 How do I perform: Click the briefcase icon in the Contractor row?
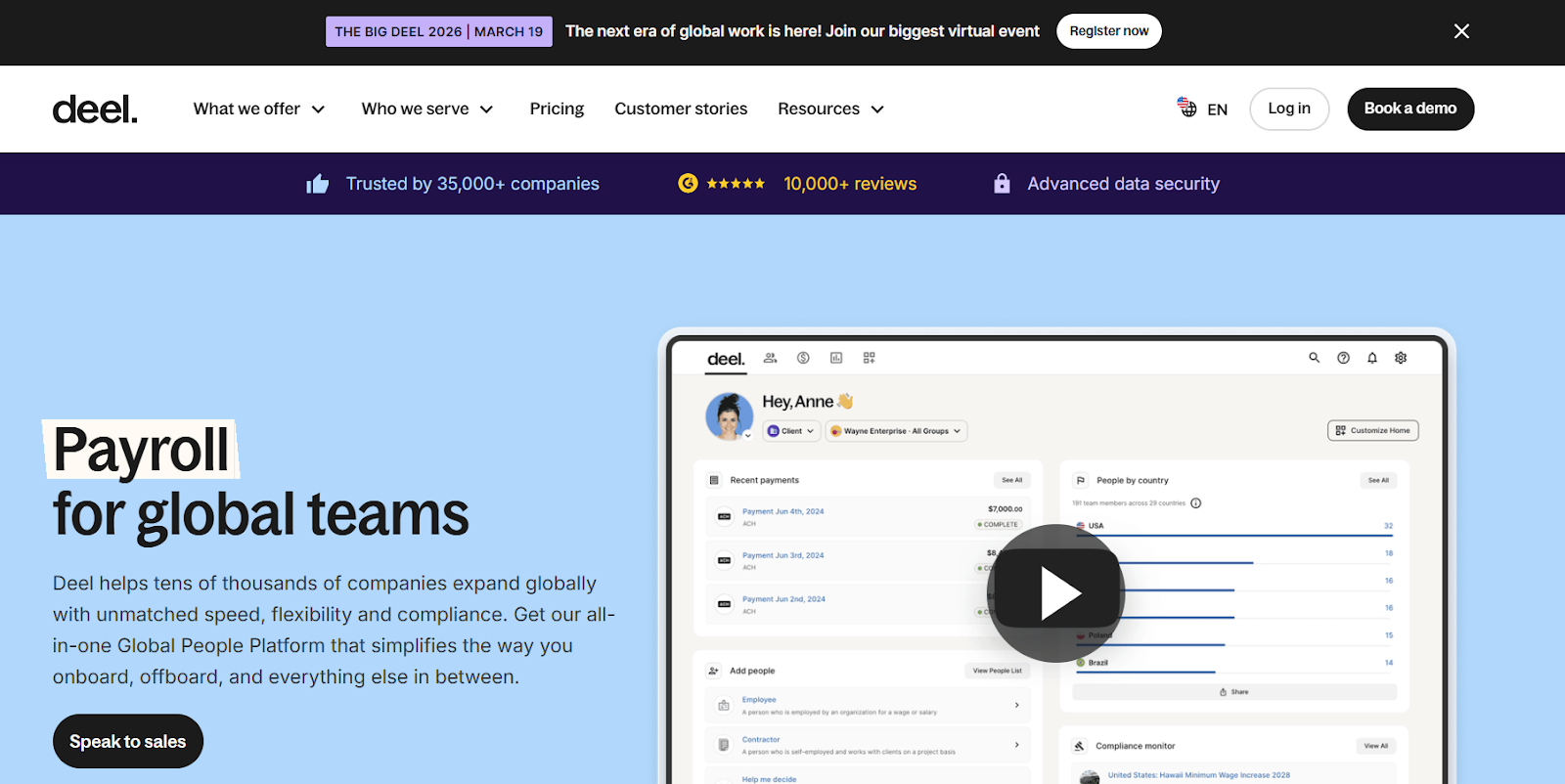pyautogui.click(x=724, y=745)
